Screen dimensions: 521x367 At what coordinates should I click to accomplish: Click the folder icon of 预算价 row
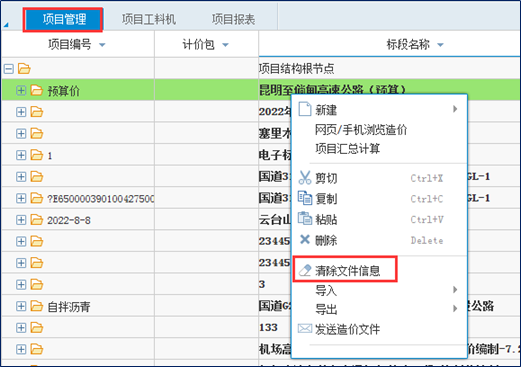coord(37,90)
